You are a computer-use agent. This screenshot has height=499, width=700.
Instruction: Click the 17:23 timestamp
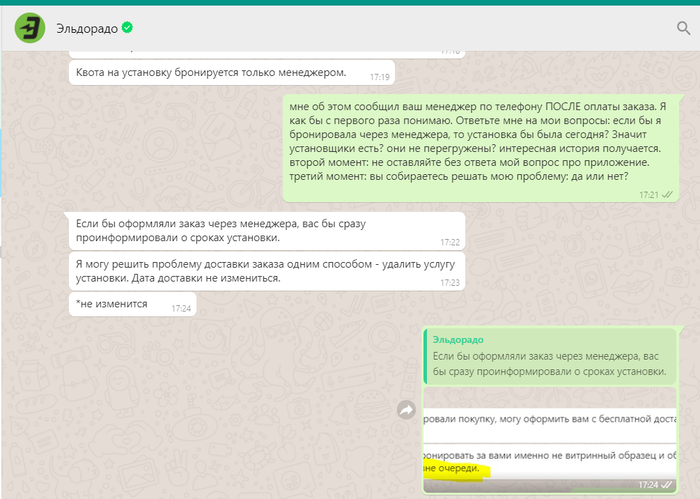click(x=450, y=283)
